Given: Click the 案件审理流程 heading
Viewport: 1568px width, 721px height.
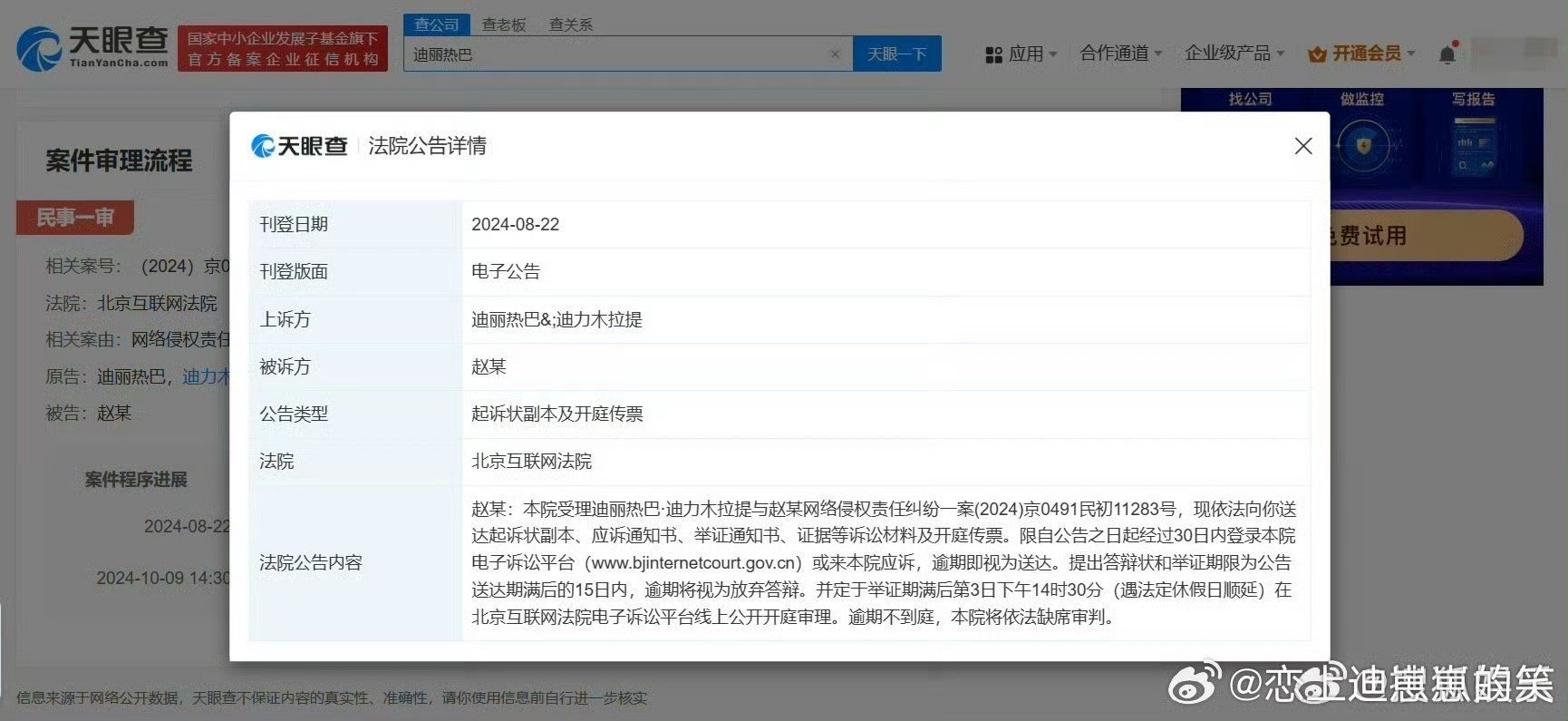Looking at the screenshot, I should click(x=119, y=161).
